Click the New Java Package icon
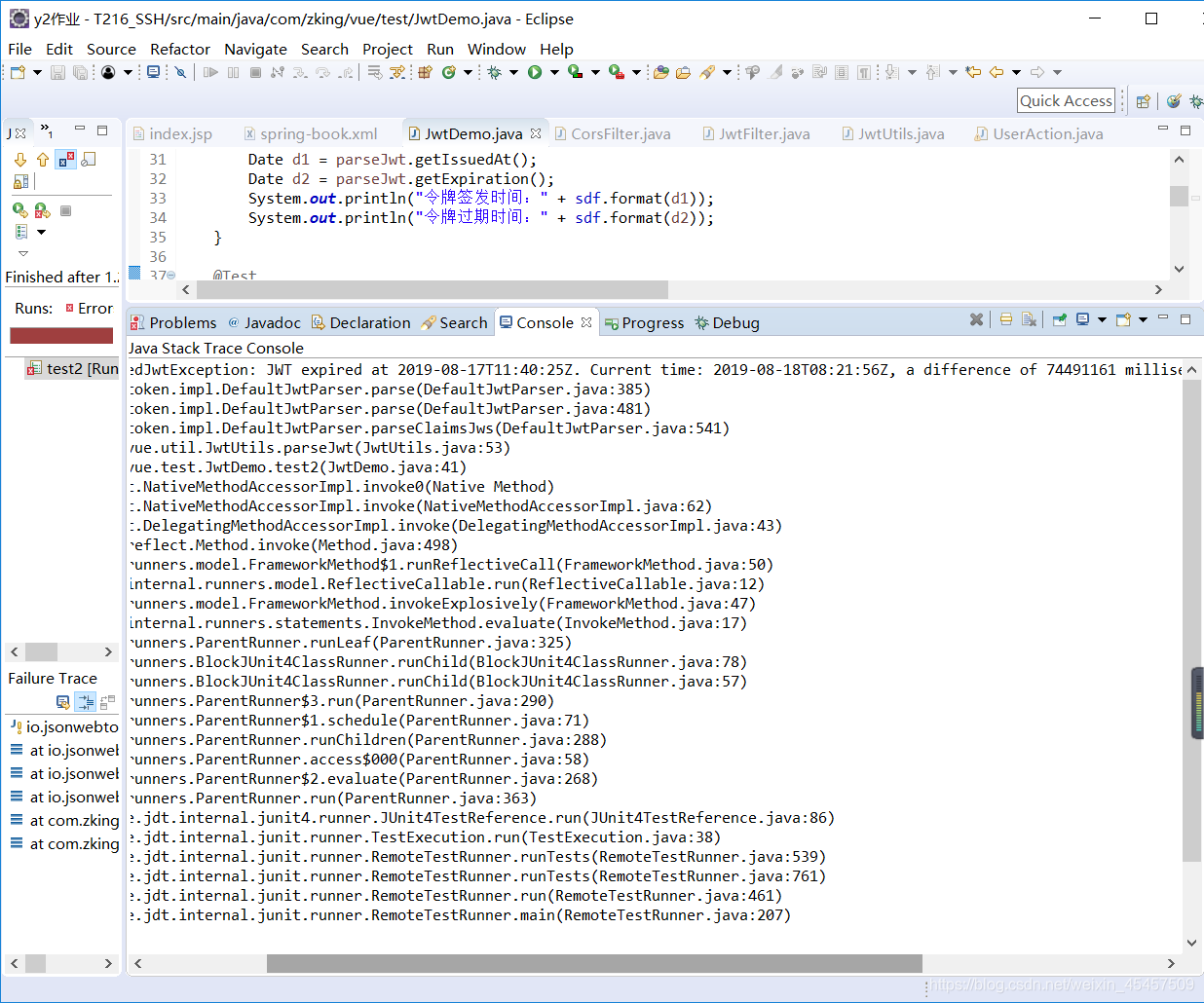Screen dimensions: 1204x1003 424,72
